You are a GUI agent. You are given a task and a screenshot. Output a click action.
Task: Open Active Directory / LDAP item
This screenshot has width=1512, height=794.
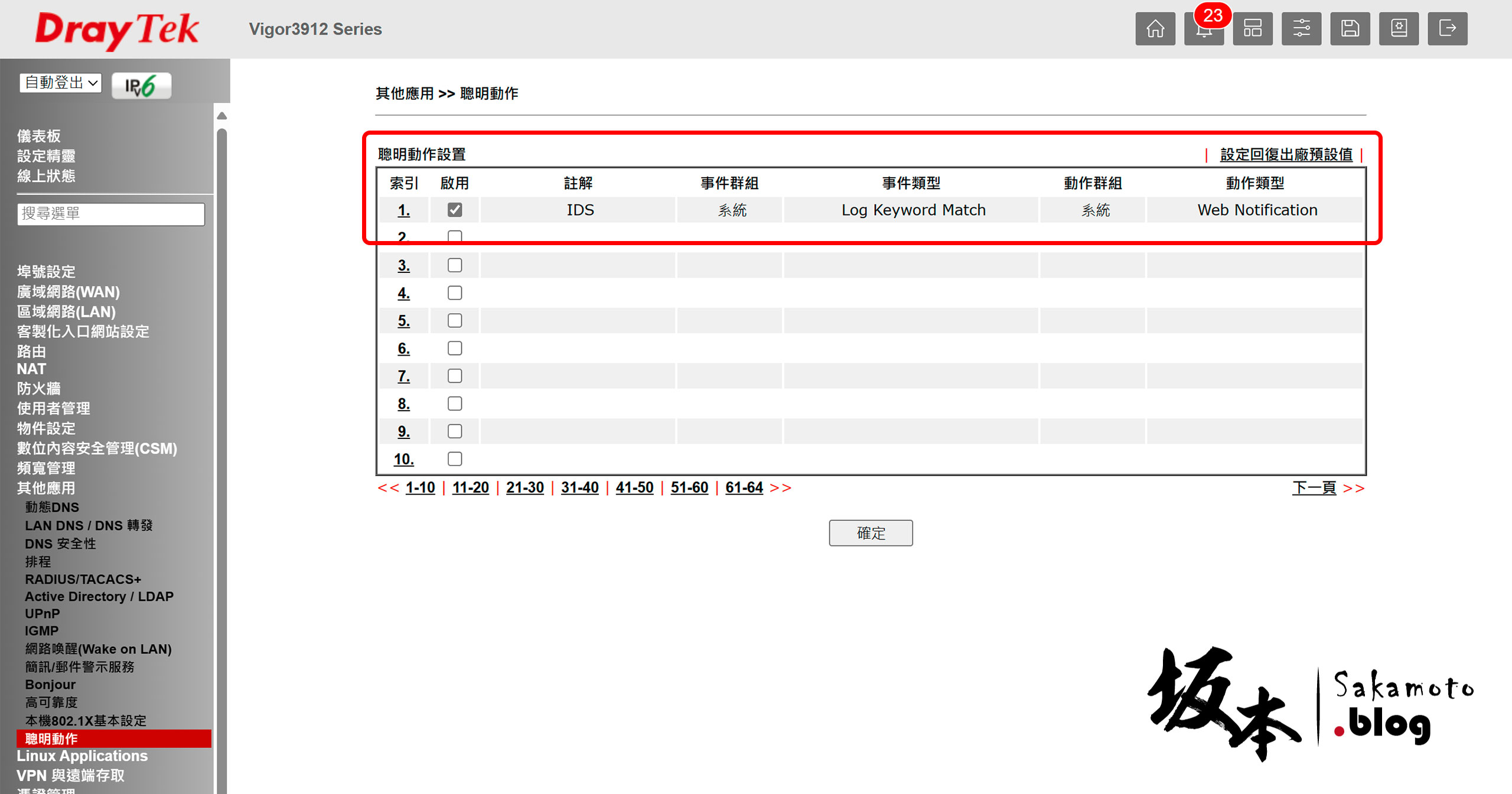[x=99, y=597]
